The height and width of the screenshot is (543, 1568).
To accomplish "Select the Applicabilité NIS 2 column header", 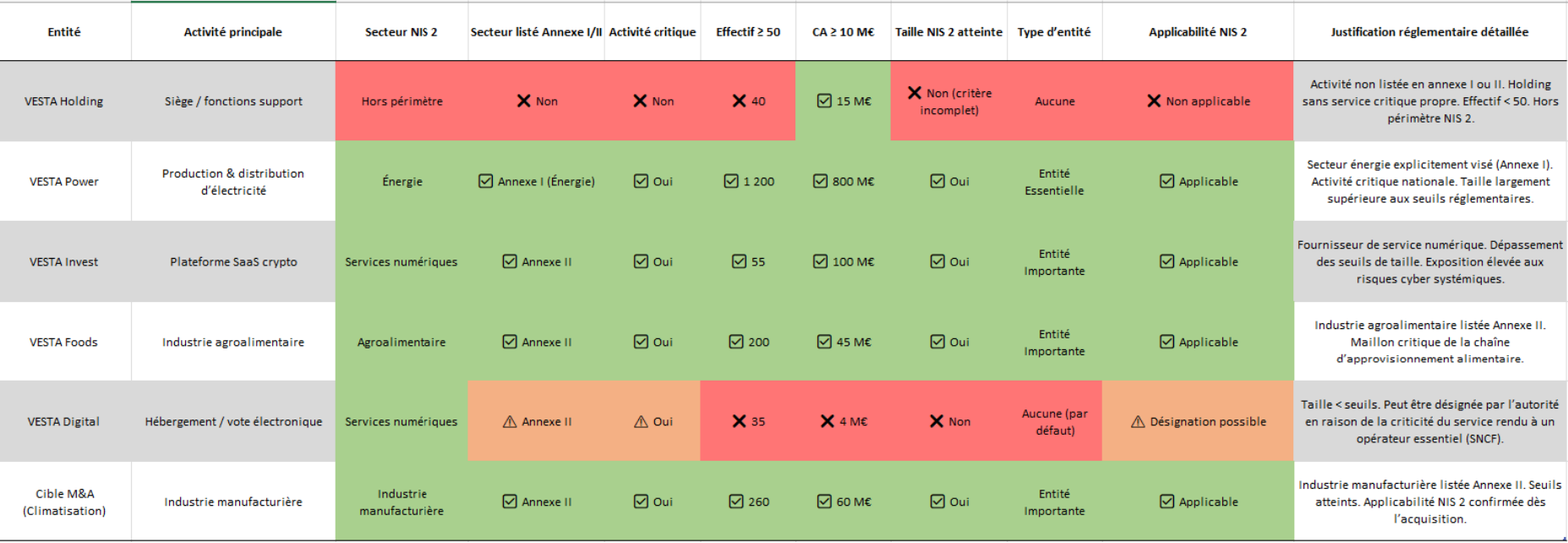I will click(x=1198, y=31).
